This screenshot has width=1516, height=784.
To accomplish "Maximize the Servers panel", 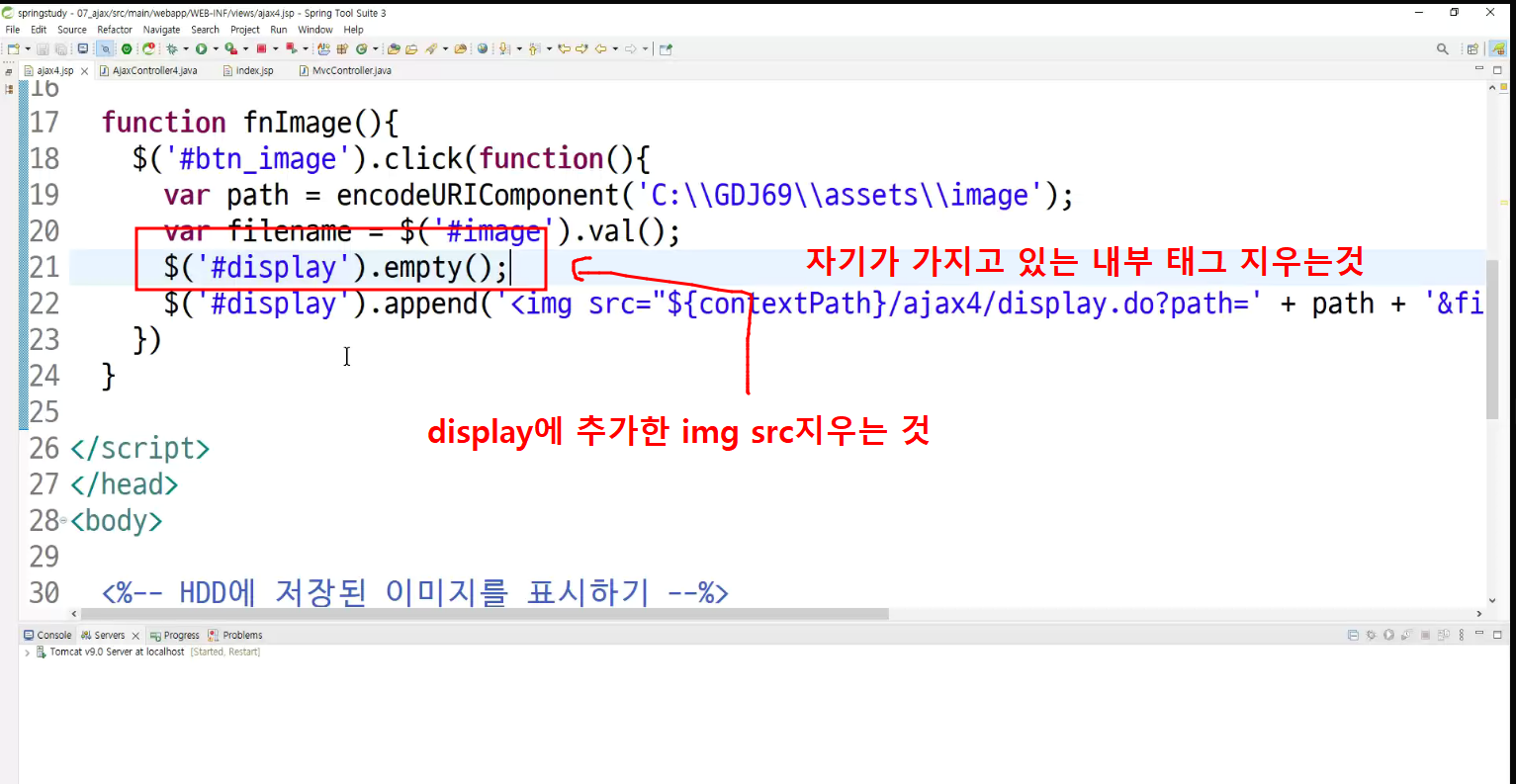I will click(1497, 635).
